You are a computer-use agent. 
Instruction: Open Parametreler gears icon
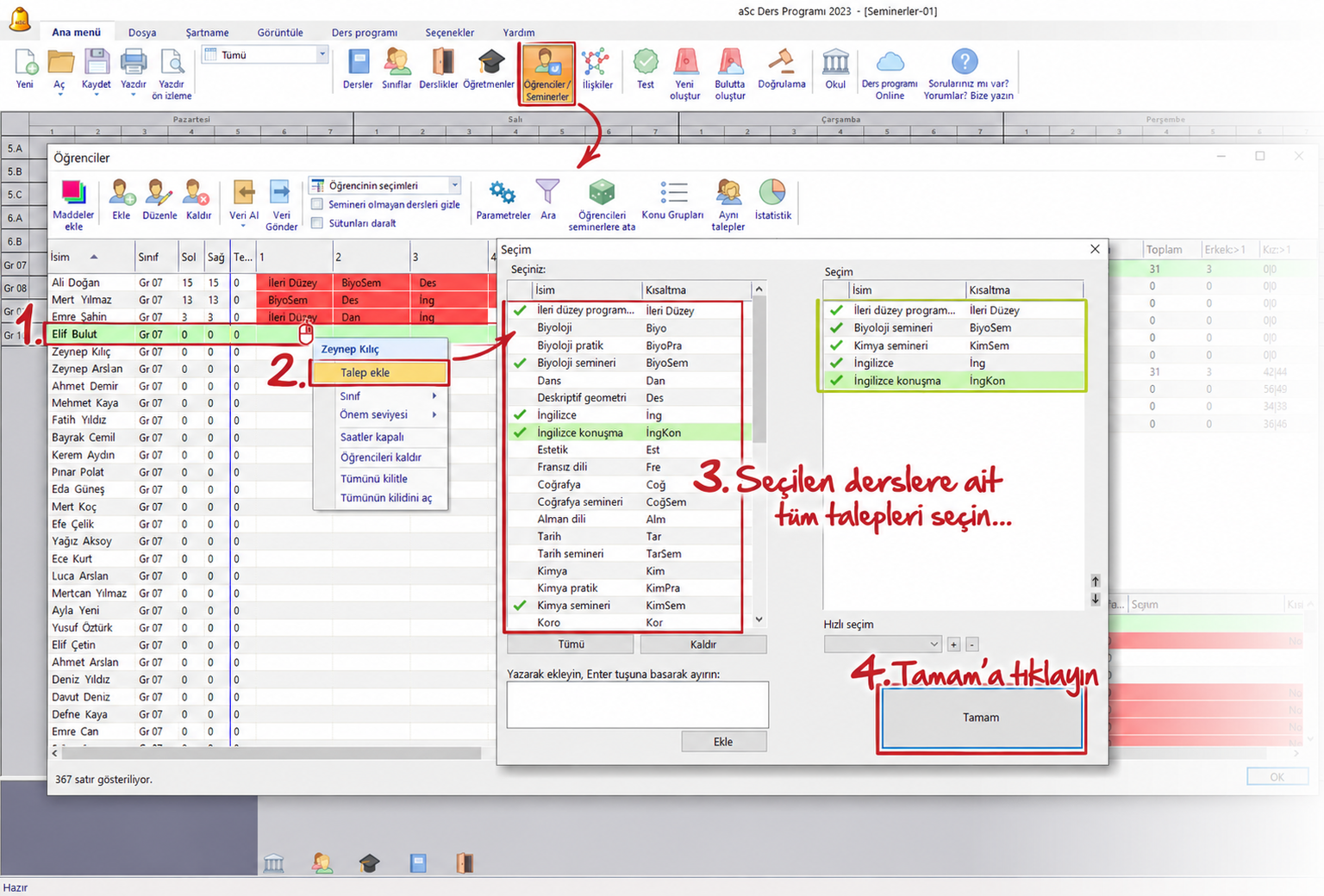coord(503,200)
